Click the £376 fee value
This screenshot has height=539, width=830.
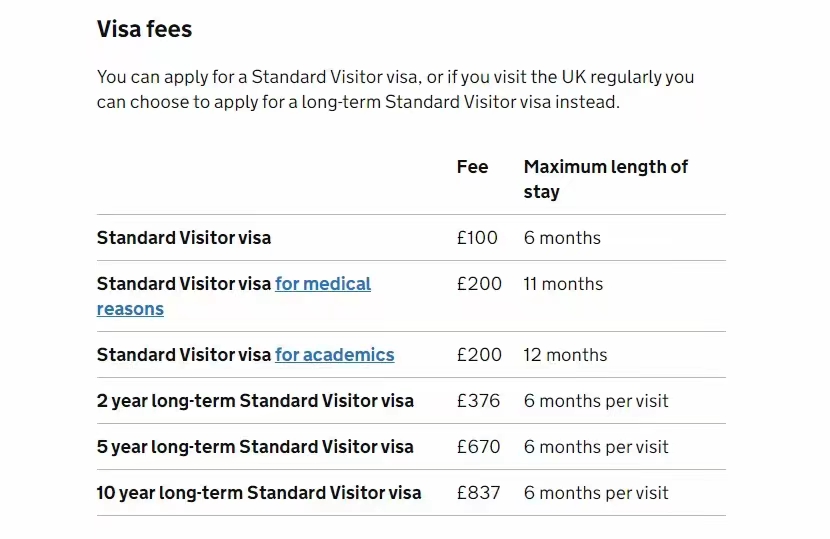click(x=478, y=401)
